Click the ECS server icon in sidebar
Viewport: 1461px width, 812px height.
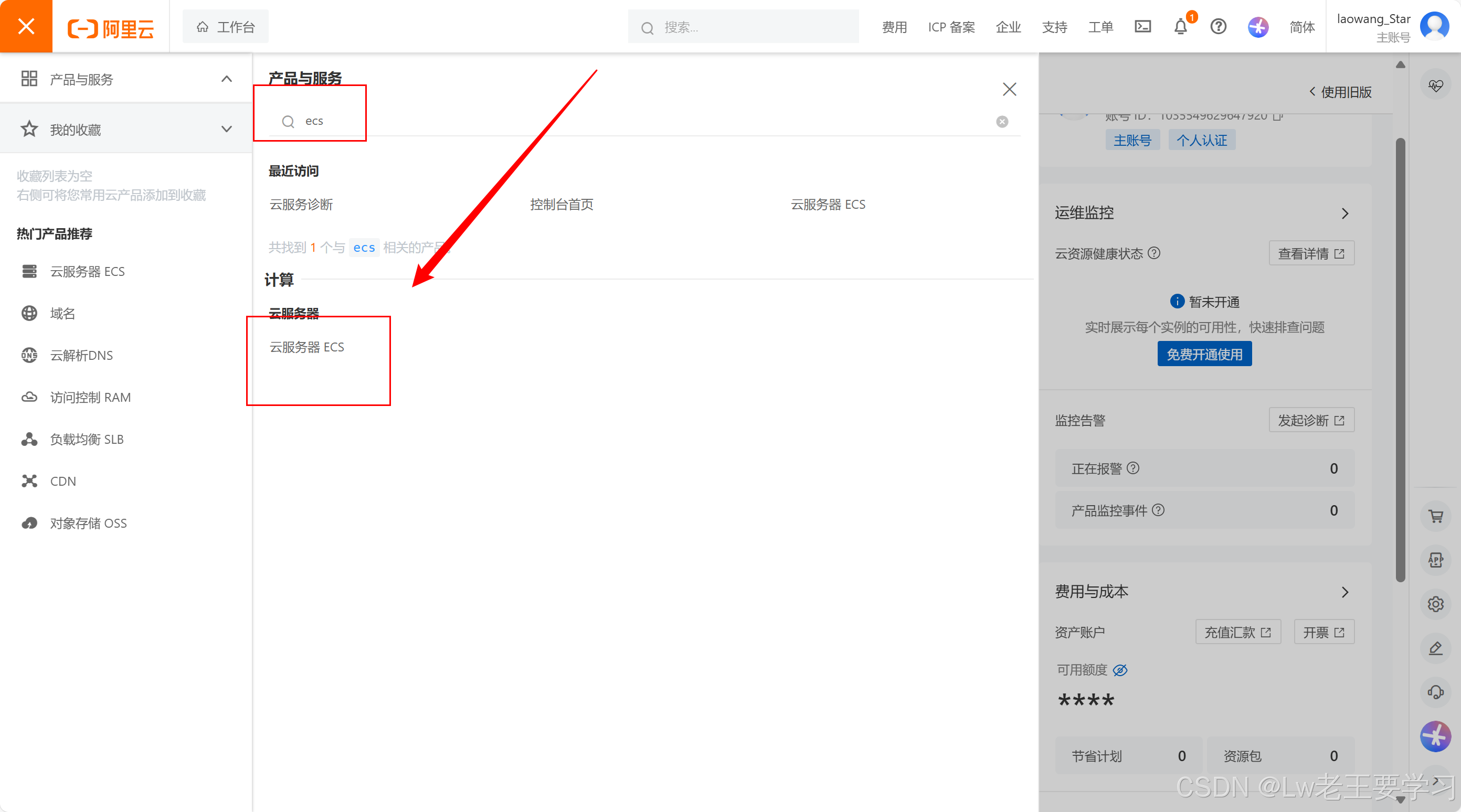[29, 272]
